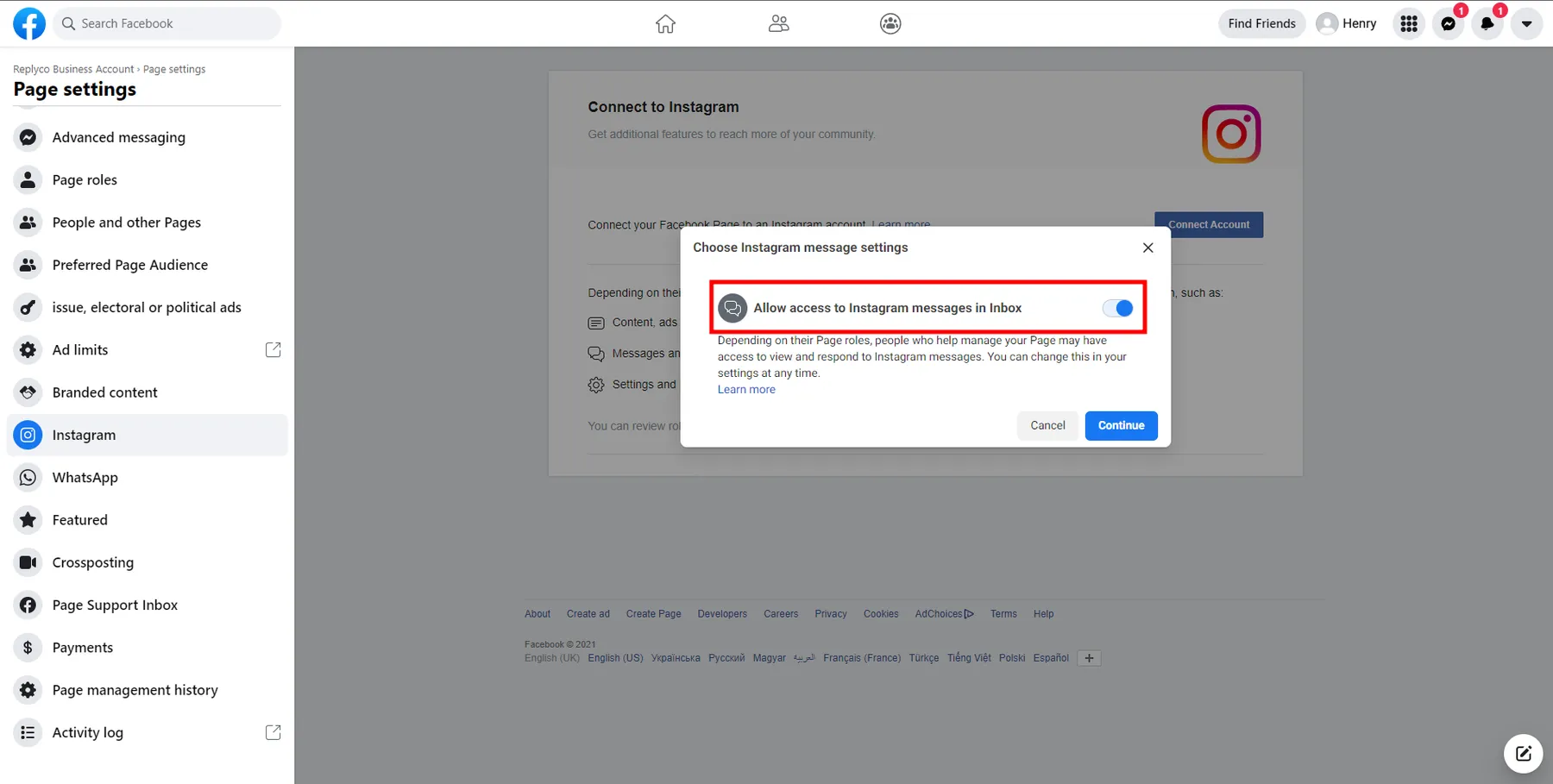Open Preferred Page Audience

click(148, 265)
